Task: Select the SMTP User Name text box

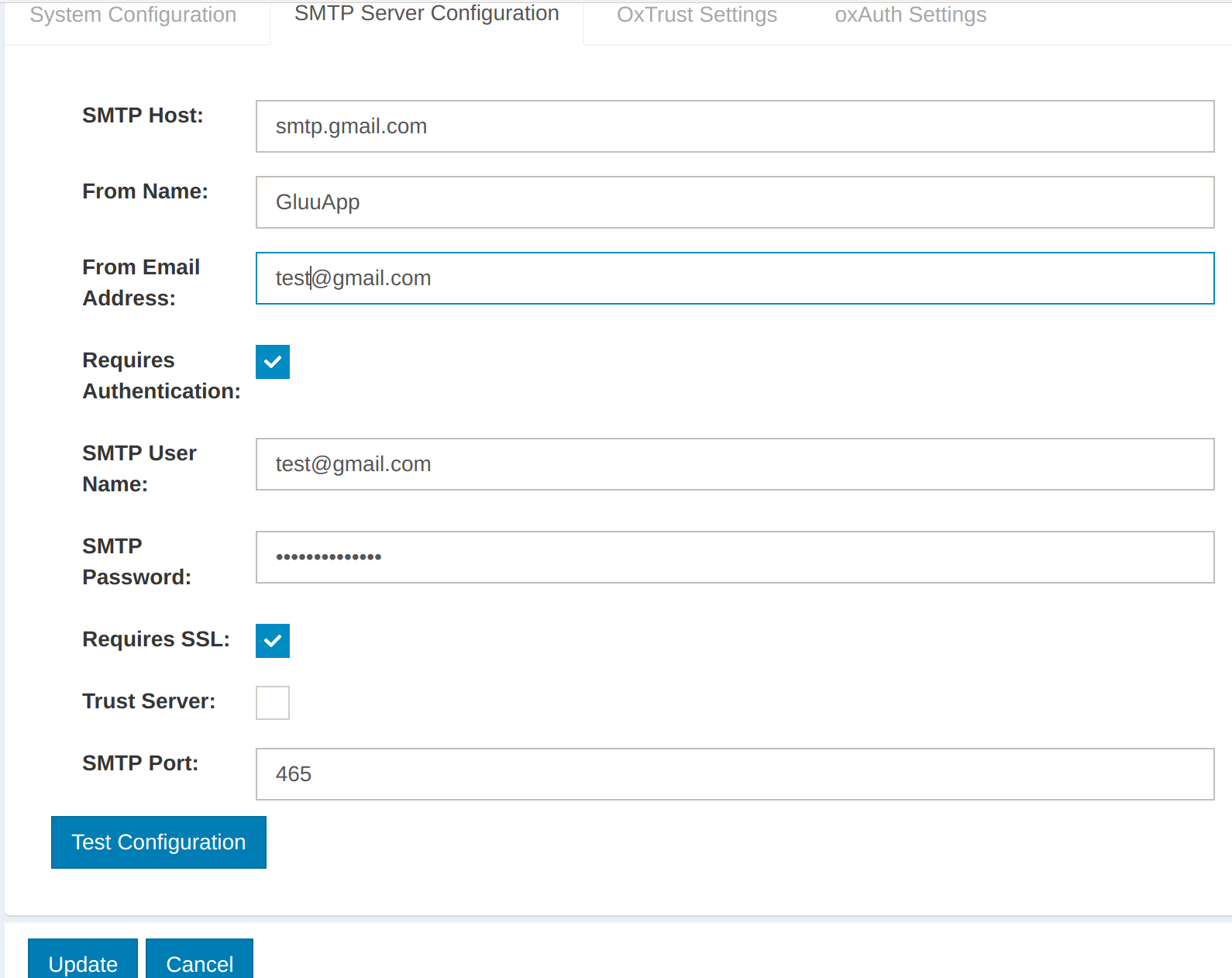Action: (734, 464)
